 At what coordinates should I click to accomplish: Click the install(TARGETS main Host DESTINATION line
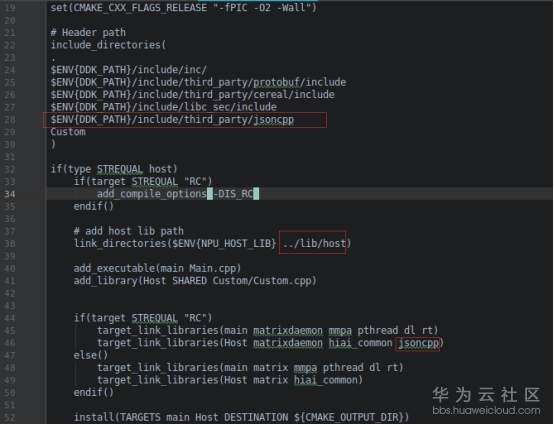pyautogui.click(x=241, y=417)
